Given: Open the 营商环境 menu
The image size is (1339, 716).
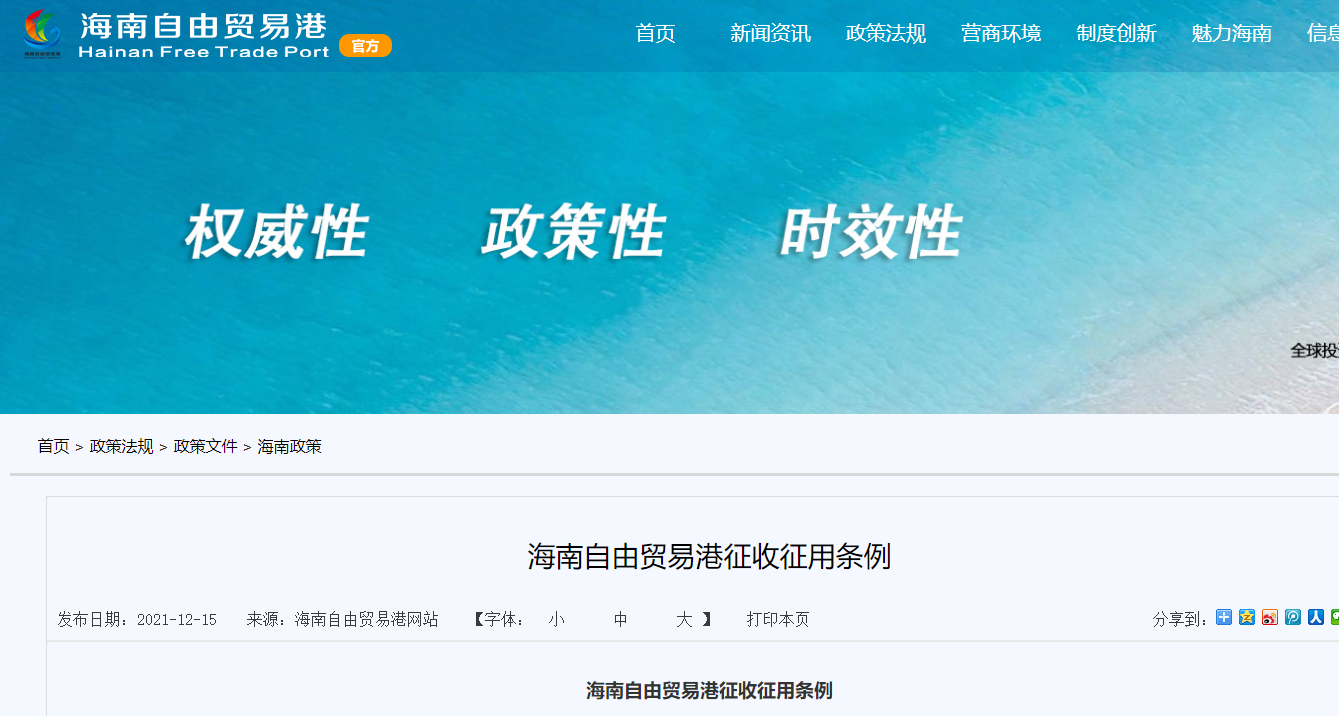Looking at the screenshot, I should tap(1001, 34).
